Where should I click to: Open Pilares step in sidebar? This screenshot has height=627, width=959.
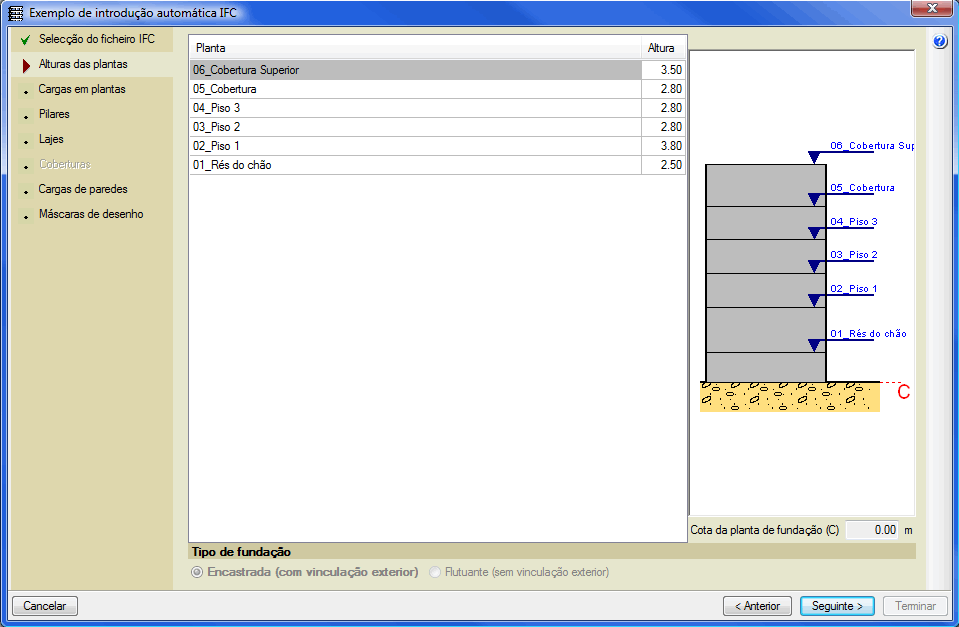coord(54,114)
